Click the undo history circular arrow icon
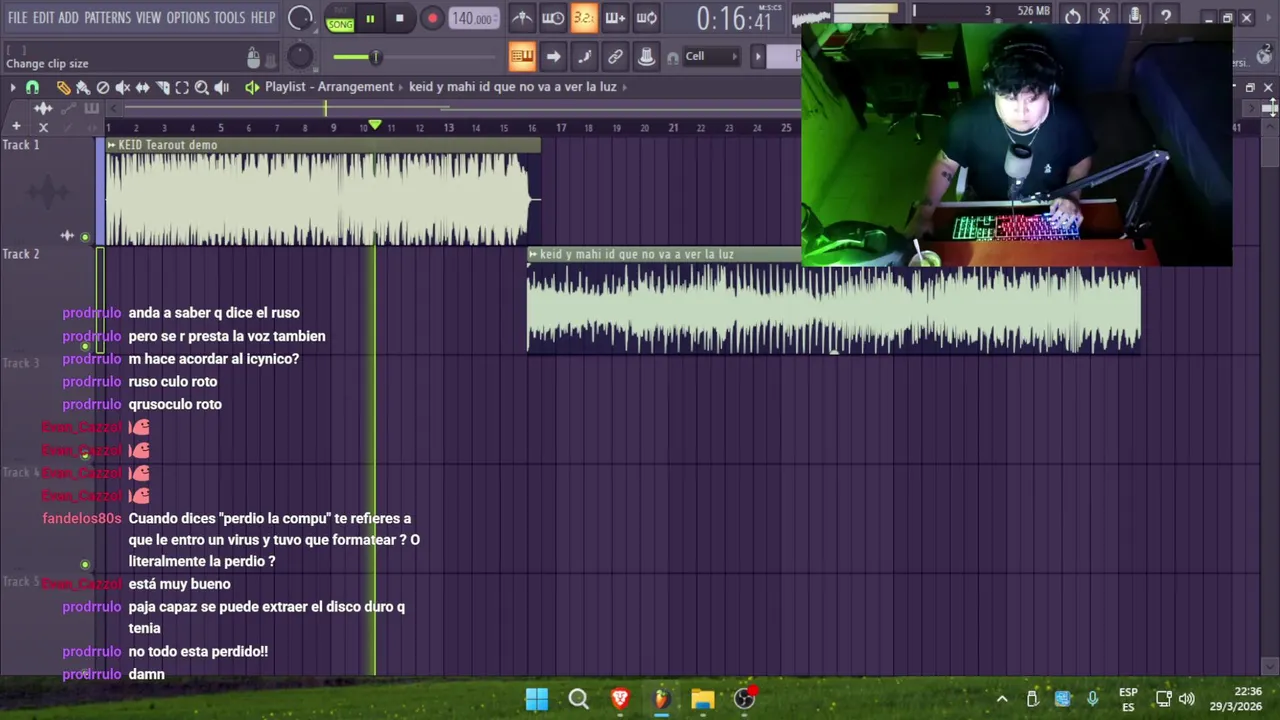 pos(1073,17)
